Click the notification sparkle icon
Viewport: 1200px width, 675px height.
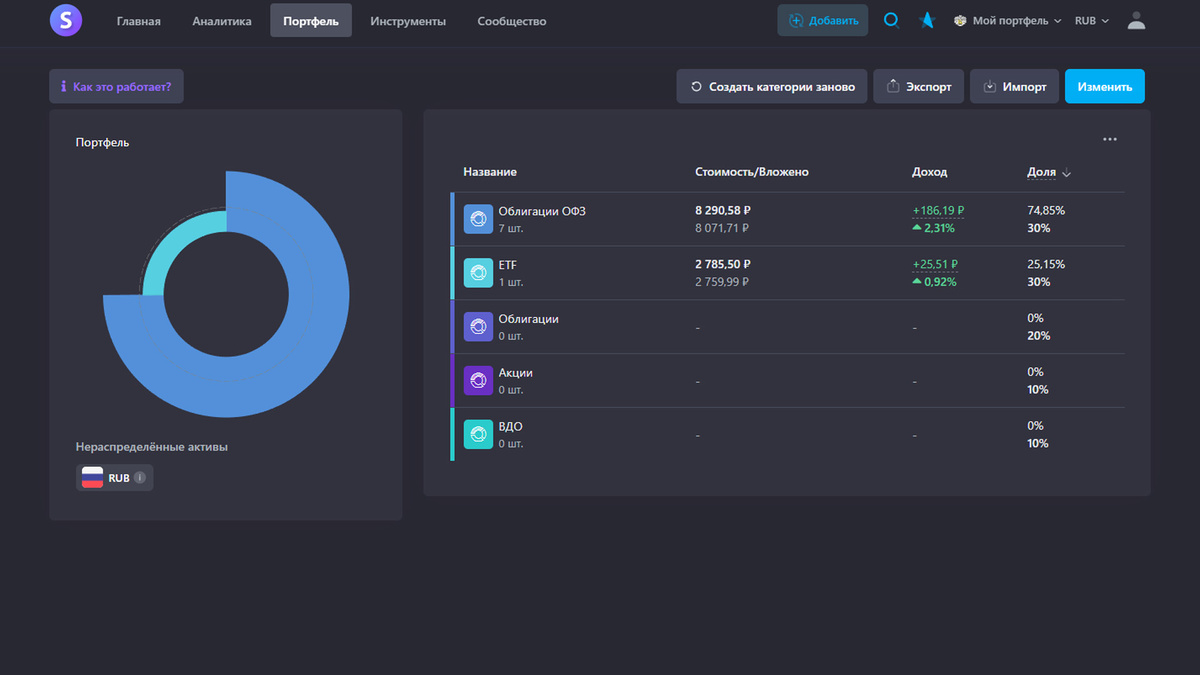click(926, 18)
